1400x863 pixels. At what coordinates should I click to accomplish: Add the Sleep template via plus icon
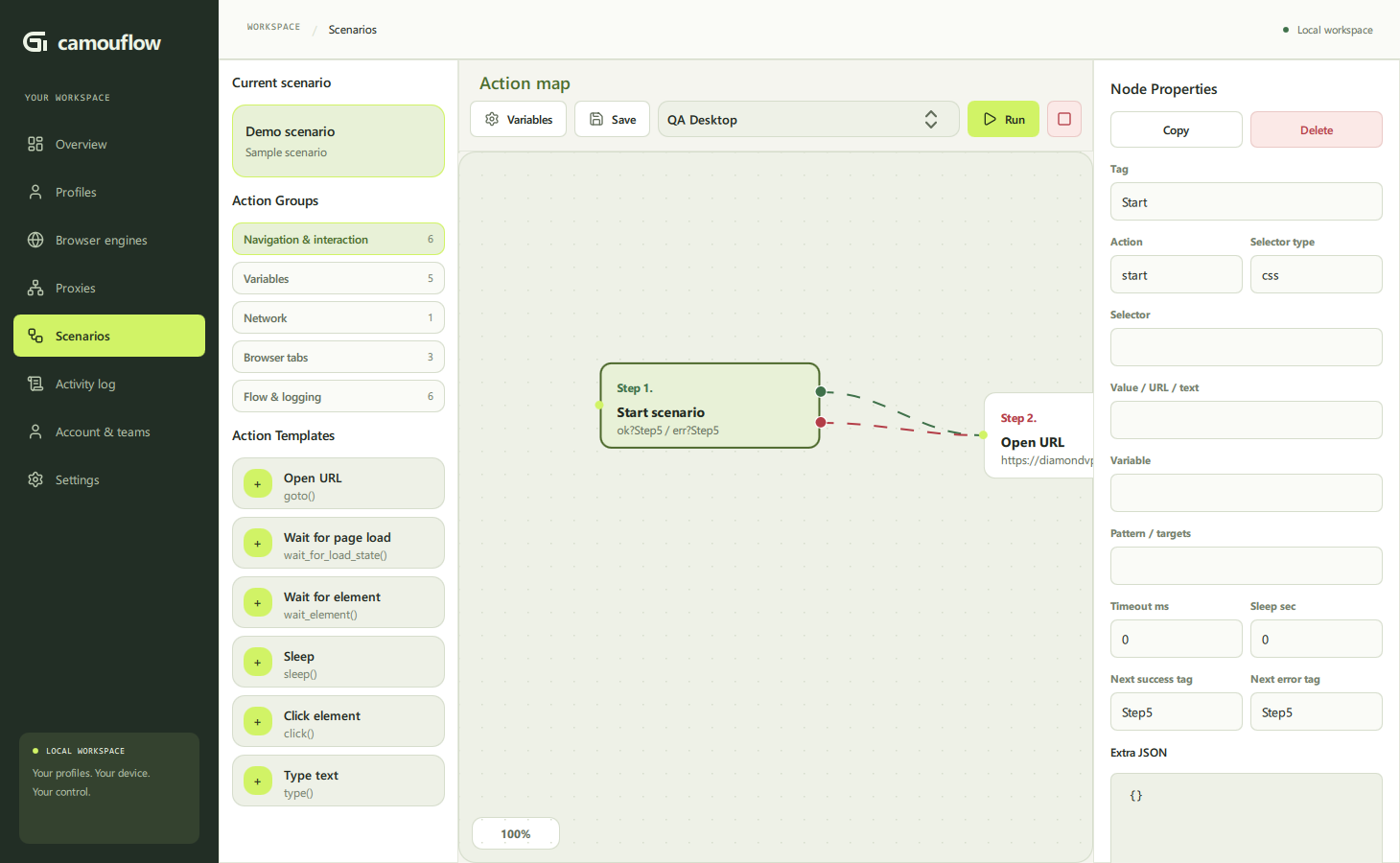point(257,663)
